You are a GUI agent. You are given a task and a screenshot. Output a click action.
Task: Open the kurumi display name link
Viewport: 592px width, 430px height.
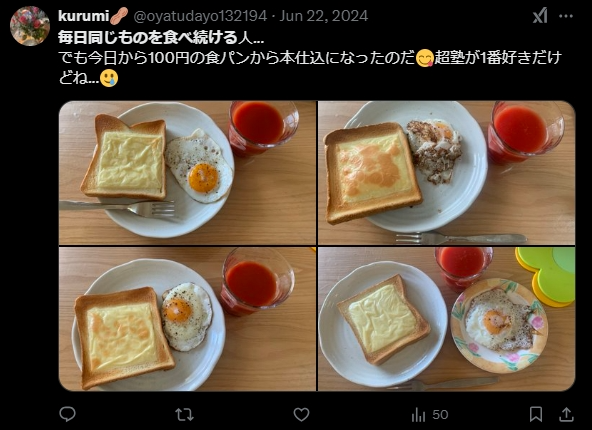click(x=83, y=16)
